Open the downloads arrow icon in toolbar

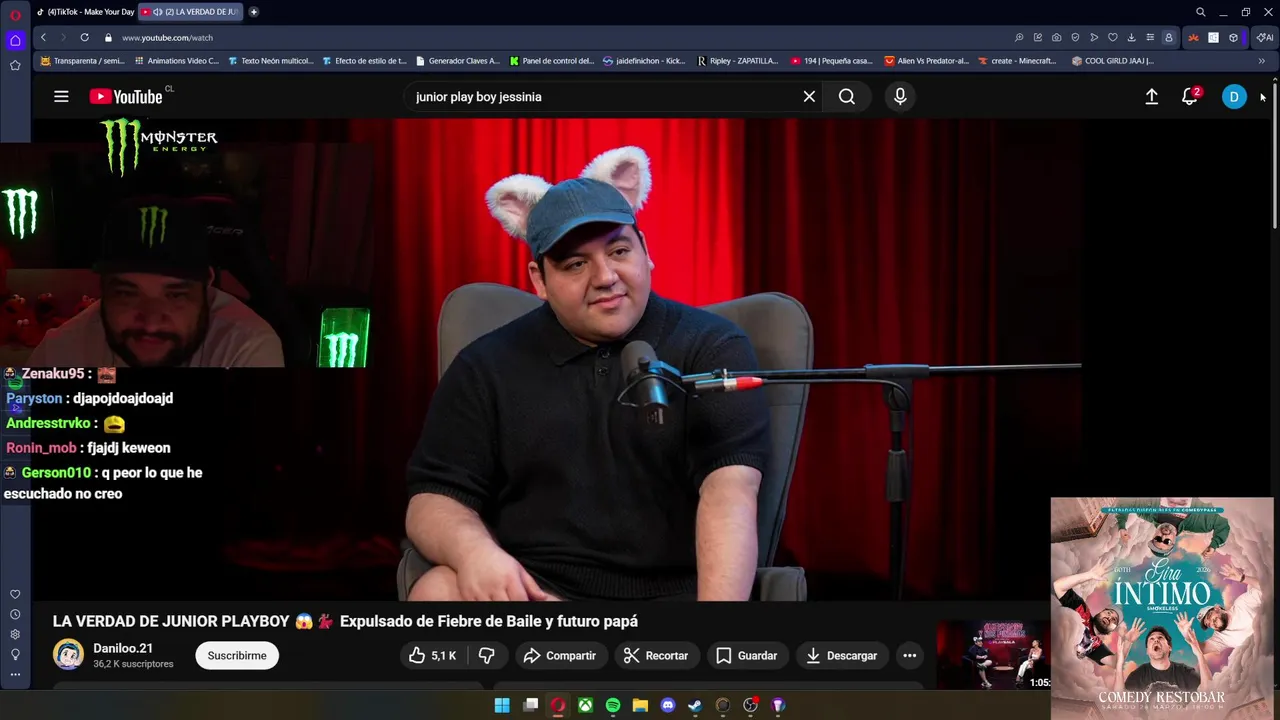click(x=1131, y=38)
